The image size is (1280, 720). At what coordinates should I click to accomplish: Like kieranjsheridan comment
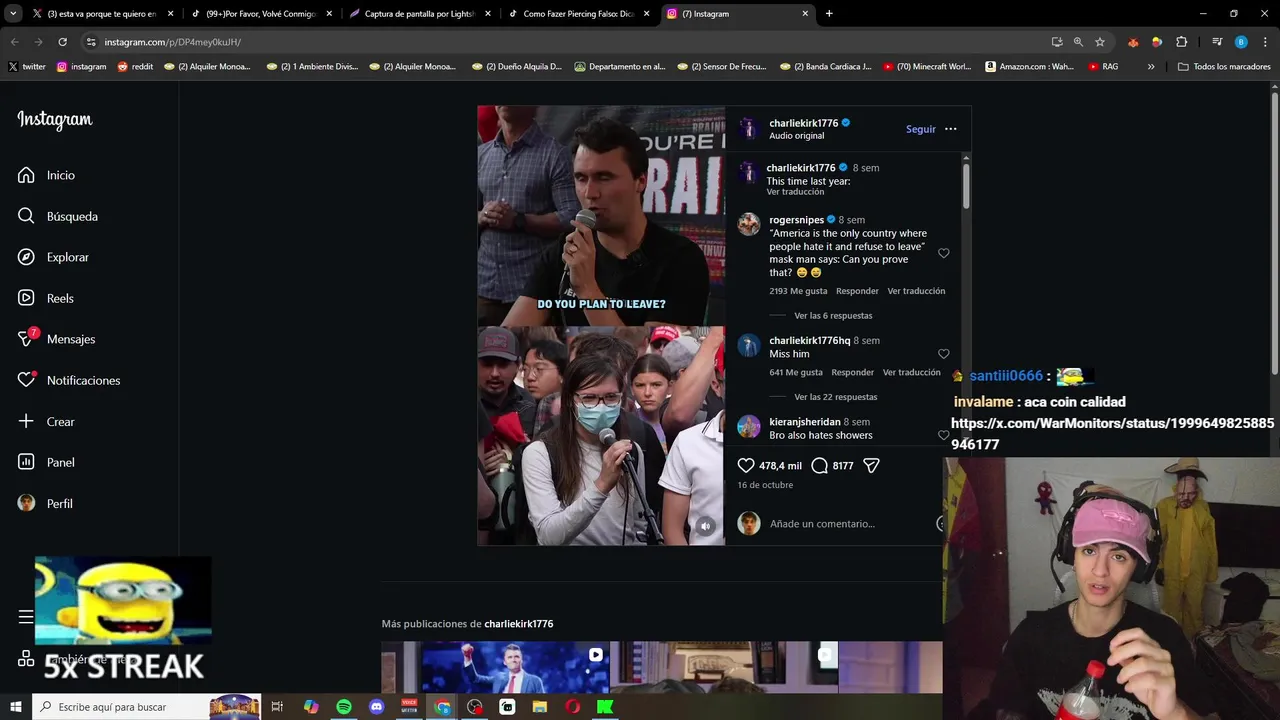pyautogui.click(x=943, y=435)
